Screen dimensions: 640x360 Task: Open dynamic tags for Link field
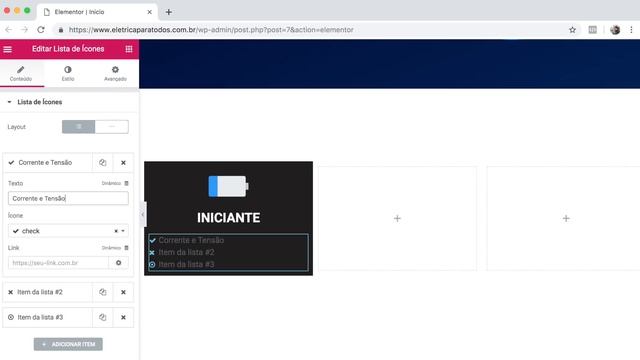click(x=115, y=248)
